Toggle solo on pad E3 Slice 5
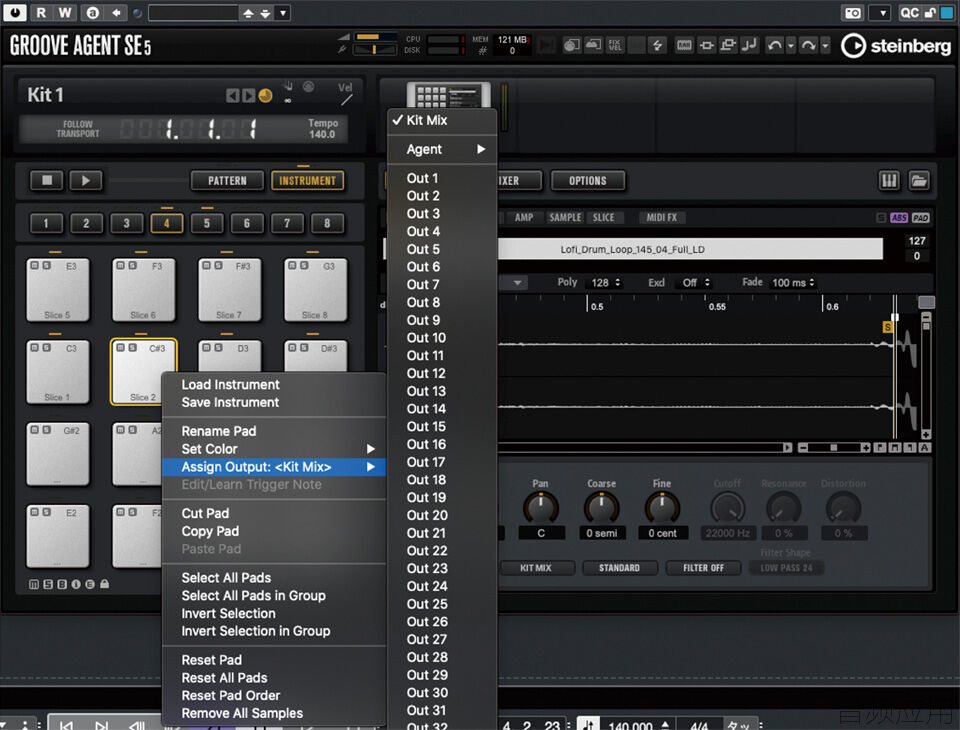Screen dimensions: 960x730 coord(47,266)
